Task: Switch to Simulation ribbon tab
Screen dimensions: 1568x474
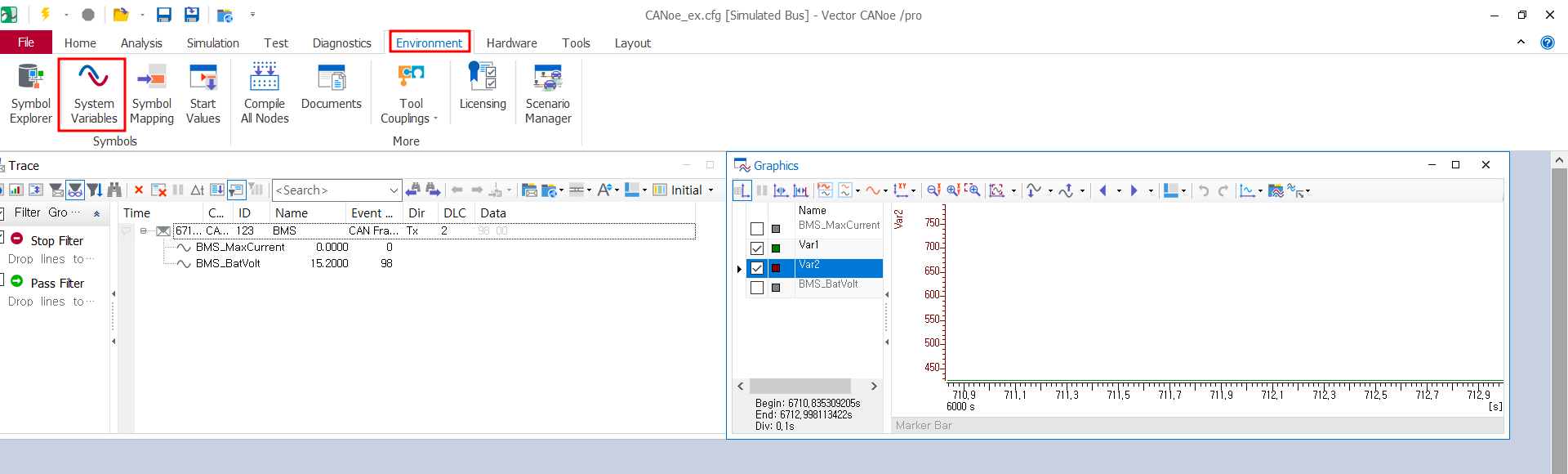Action: click(212, 43)
